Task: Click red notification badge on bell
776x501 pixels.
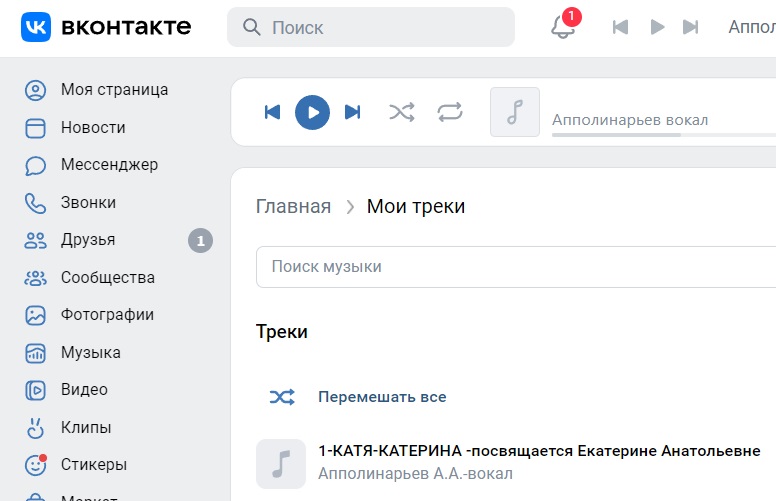Action: [572, 16]
